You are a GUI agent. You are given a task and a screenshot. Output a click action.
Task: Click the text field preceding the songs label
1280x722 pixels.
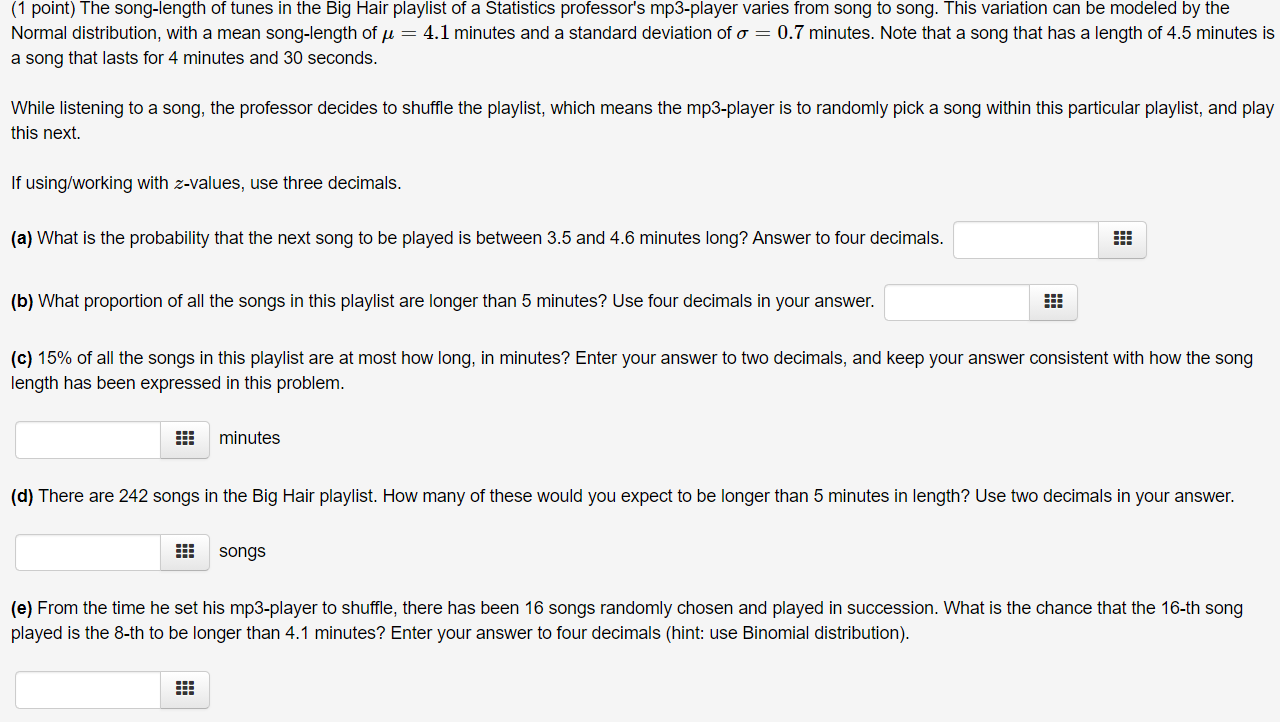[87, 551]
